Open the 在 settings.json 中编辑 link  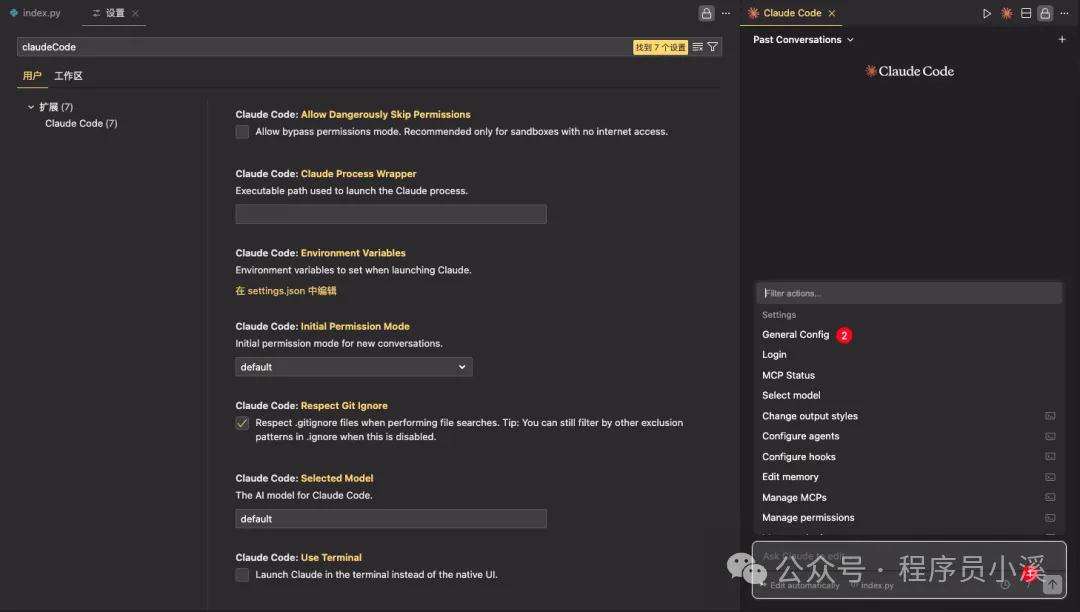click(x=286, y=291)
